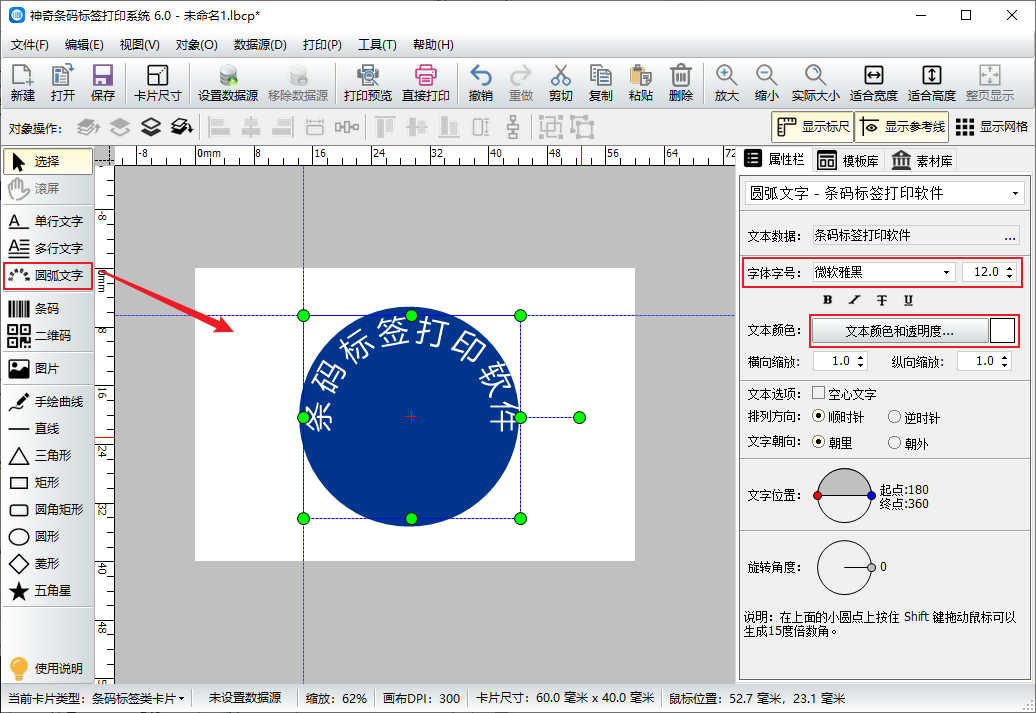The image size is (1036, 713).
Task: Enable the 空心文字 hollow text checkbox
Action: click(819, 393)
